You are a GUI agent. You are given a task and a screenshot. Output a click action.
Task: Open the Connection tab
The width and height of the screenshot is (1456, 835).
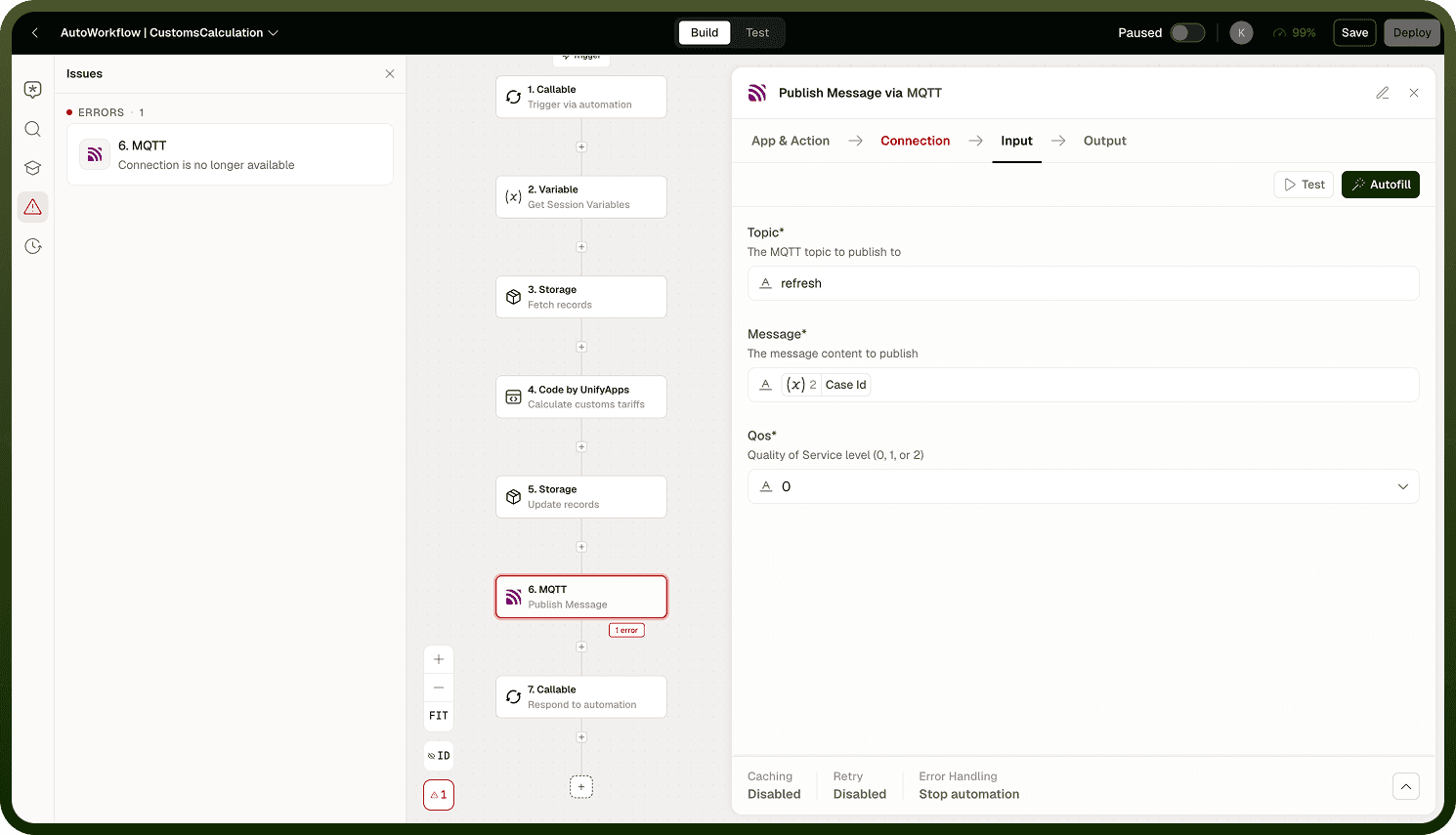pos(915,141)
